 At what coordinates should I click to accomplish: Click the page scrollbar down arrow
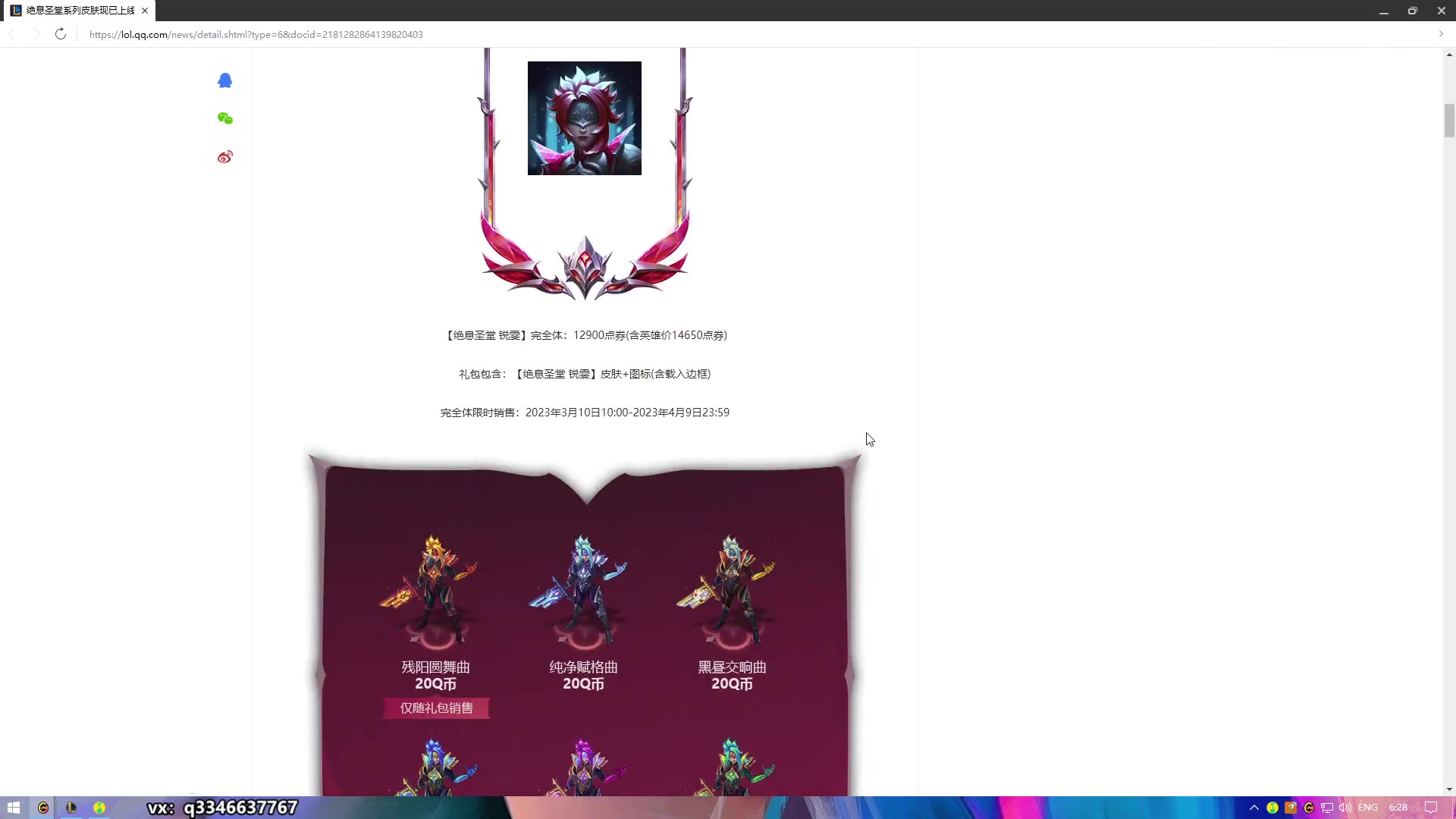(x=1449, y=789)
